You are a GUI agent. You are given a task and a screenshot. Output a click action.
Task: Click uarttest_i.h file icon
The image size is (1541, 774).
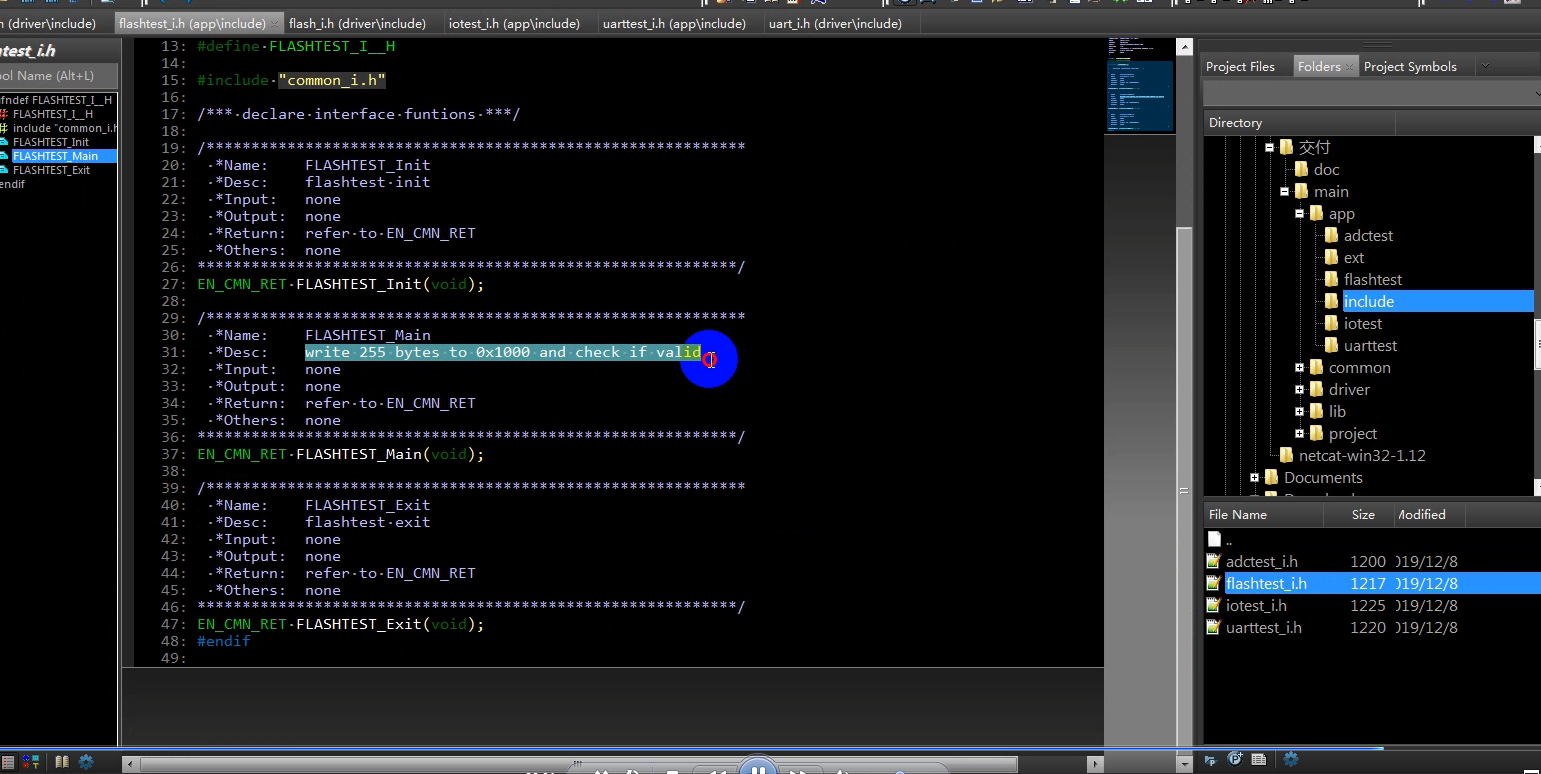[x=1213, y=627]
